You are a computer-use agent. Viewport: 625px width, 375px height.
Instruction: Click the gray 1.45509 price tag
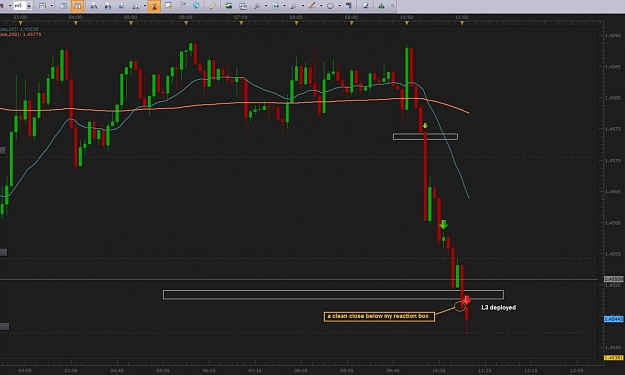tap(613, 279)
